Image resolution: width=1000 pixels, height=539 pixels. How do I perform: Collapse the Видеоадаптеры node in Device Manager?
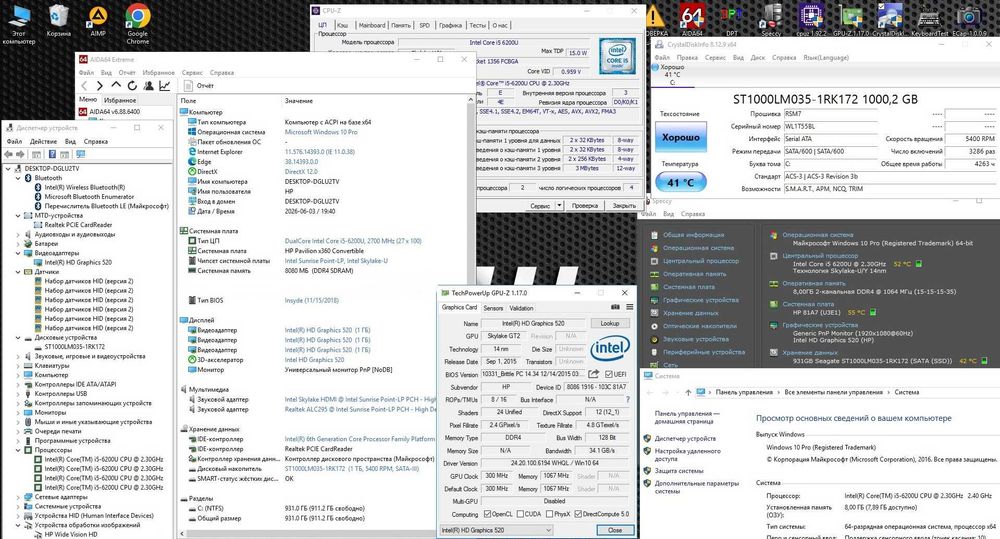coord(18,253)
